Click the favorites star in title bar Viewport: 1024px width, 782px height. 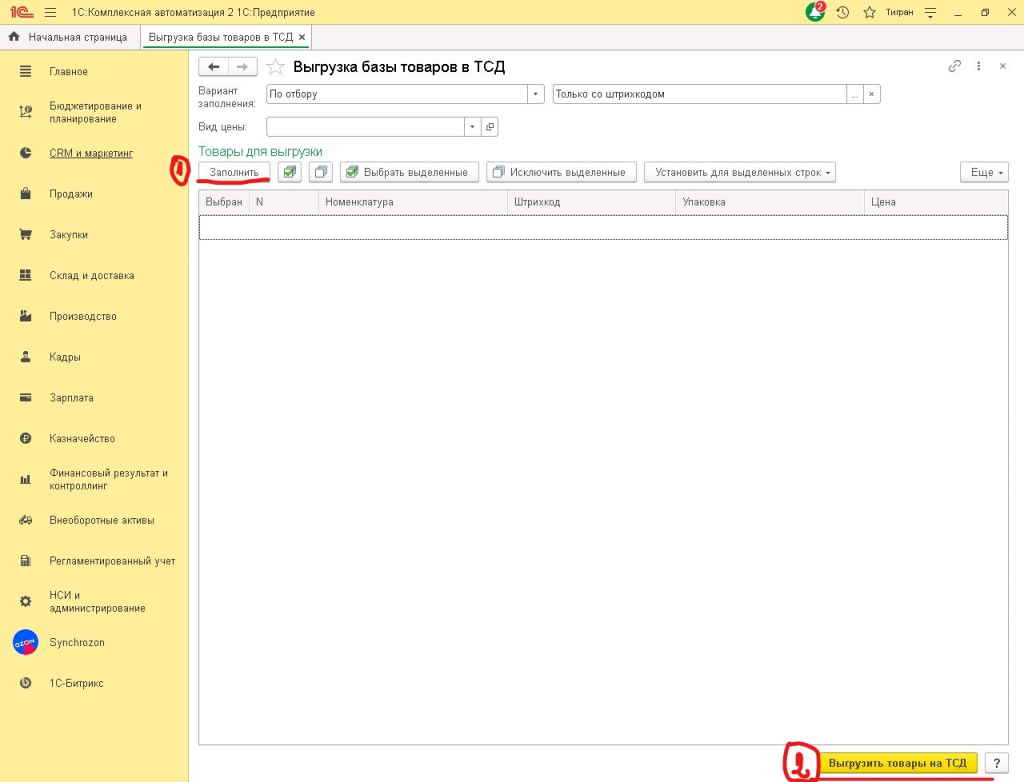[869, 12]
